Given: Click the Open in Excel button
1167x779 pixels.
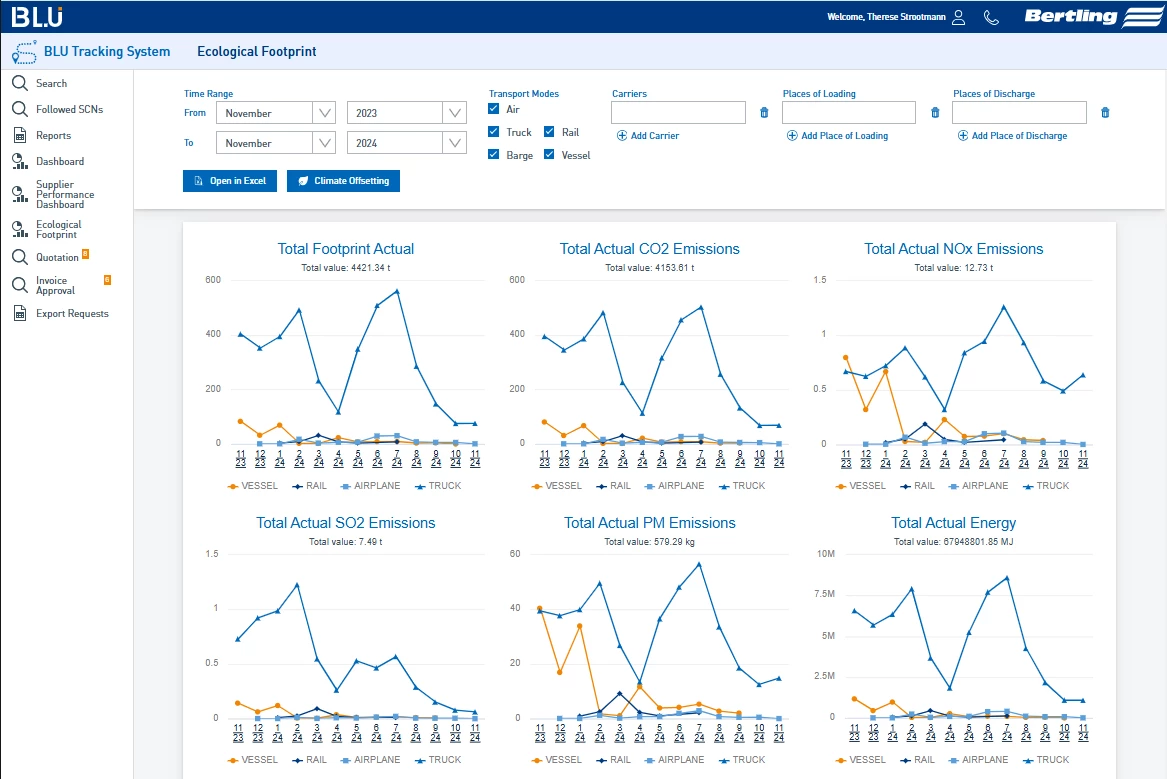Looking at the screenshot, I should click(230, 181).
